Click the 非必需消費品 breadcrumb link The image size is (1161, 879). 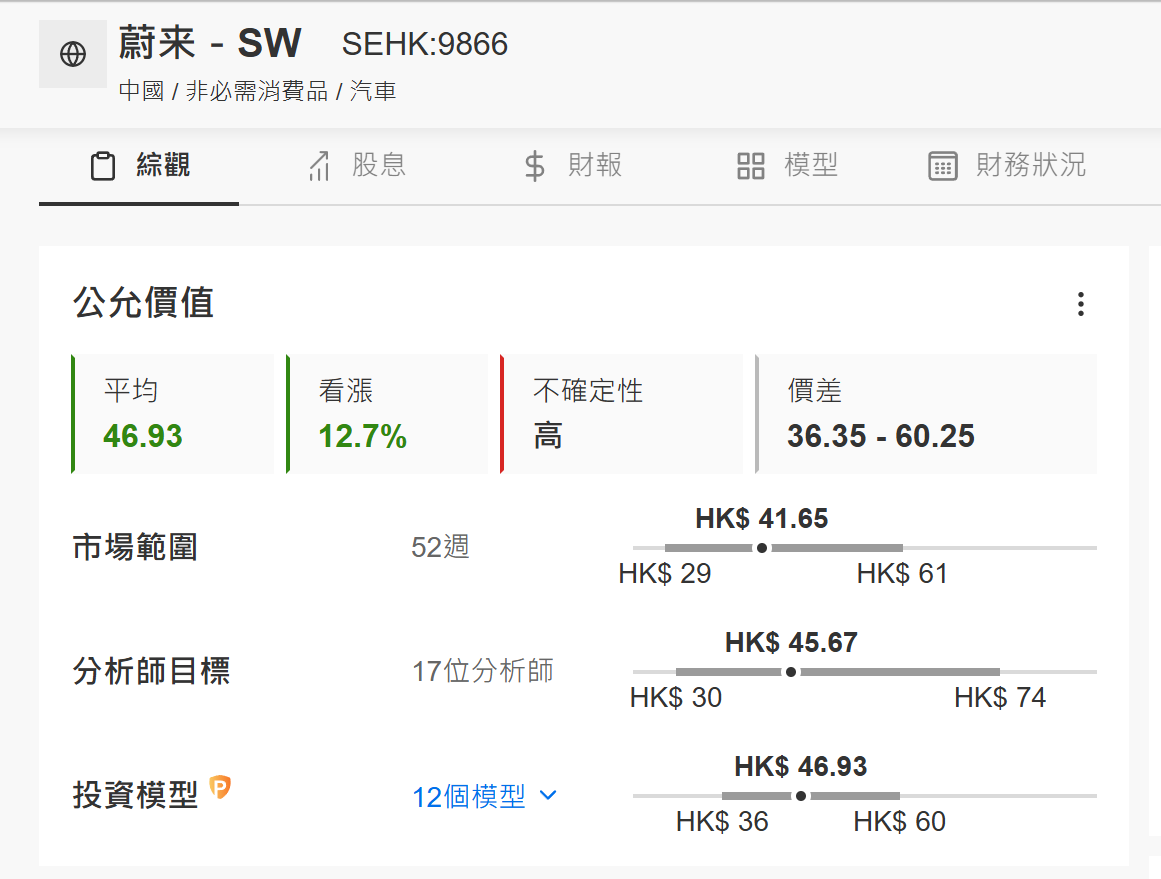tap(257, 91)
